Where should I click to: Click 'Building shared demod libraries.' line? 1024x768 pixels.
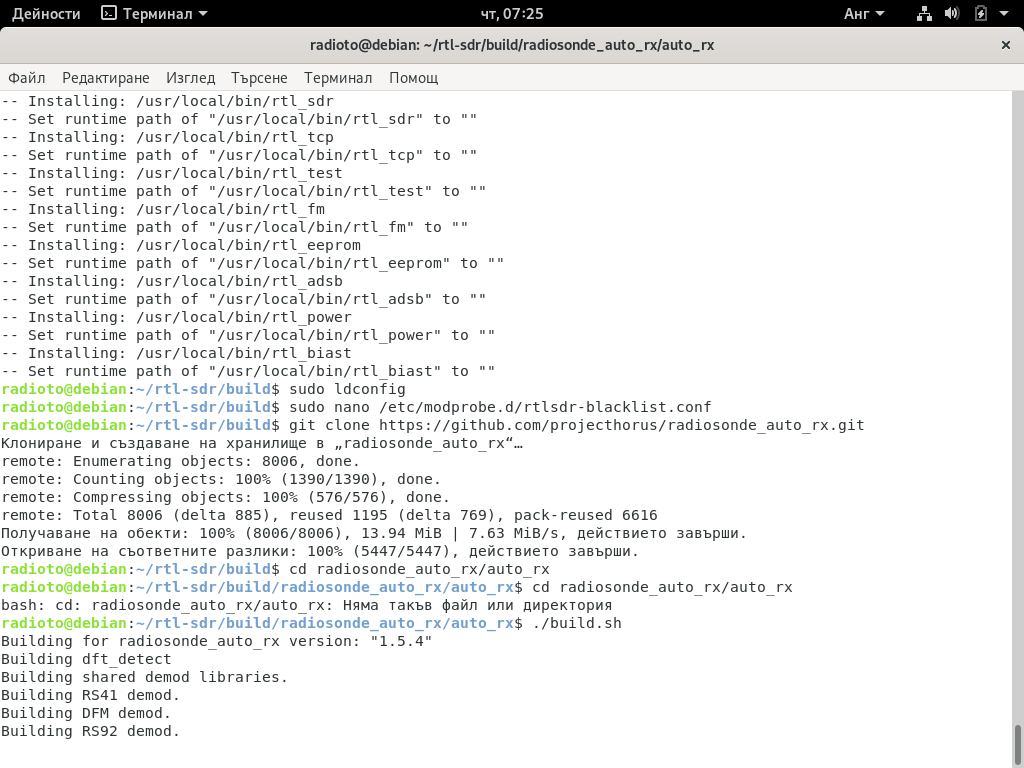pyautogui.click(x=144, y=677)
